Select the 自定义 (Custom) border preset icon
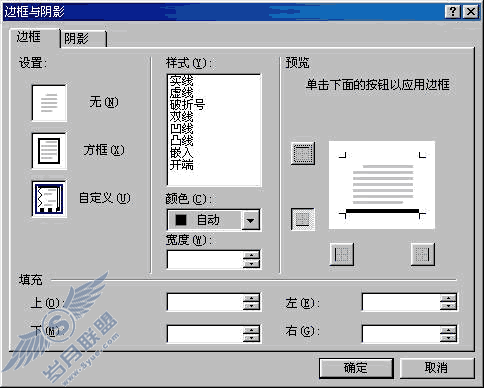The image size is (484, 388). [49, 199]
